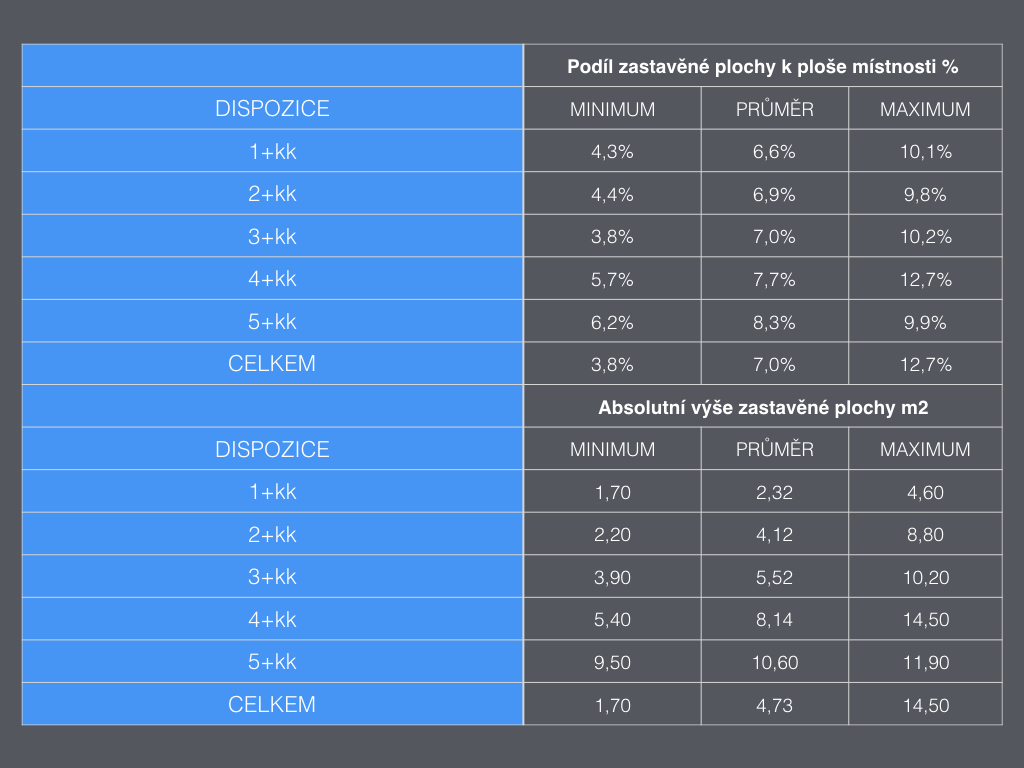The height and width of the screenshot is (768, 1024).
Task: Select the cell showing 9,8%
Action: (x=925, y=195)
